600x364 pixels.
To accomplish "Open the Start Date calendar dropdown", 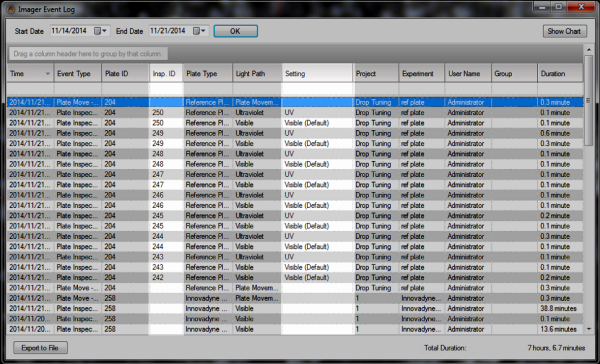I will pyautogui.click(x=101, y=31).
